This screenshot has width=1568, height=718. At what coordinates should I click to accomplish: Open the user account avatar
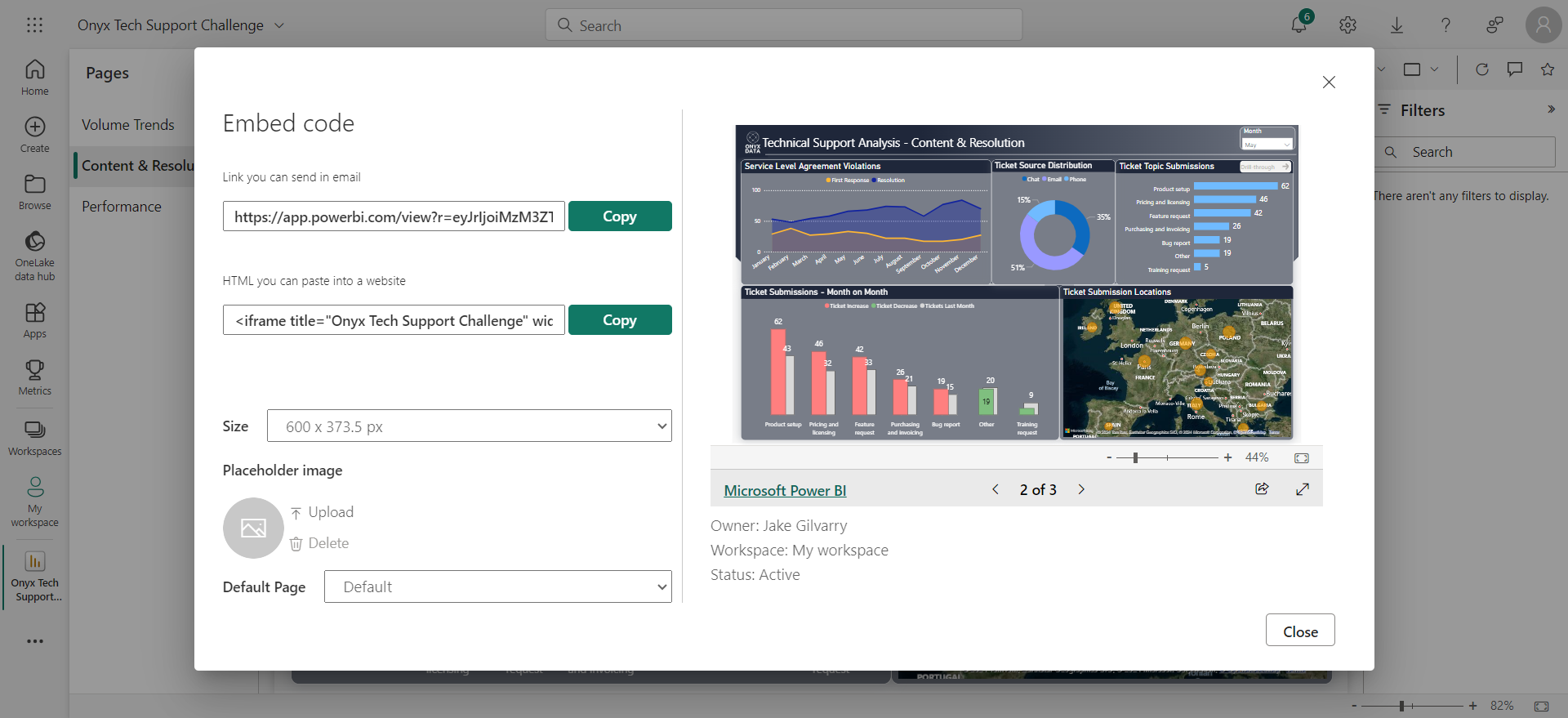click(x=1543, y=25)
